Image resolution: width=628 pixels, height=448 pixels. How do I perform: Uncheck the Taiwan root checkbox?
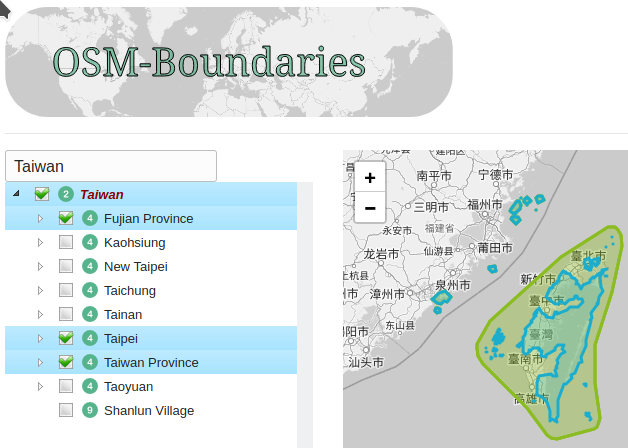pyautogui.click(x=42, y=194)
